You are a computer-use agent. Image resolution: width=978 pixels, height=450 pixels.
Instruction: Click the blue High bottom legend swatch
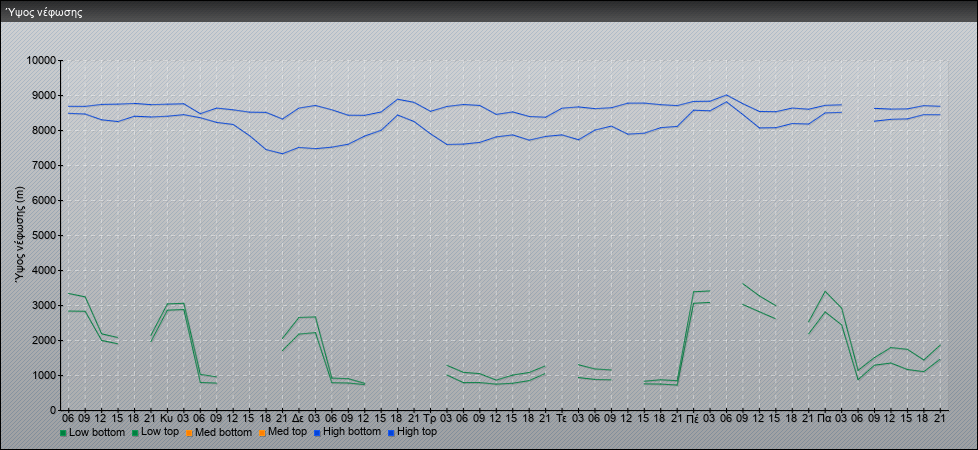coord(316,433)
